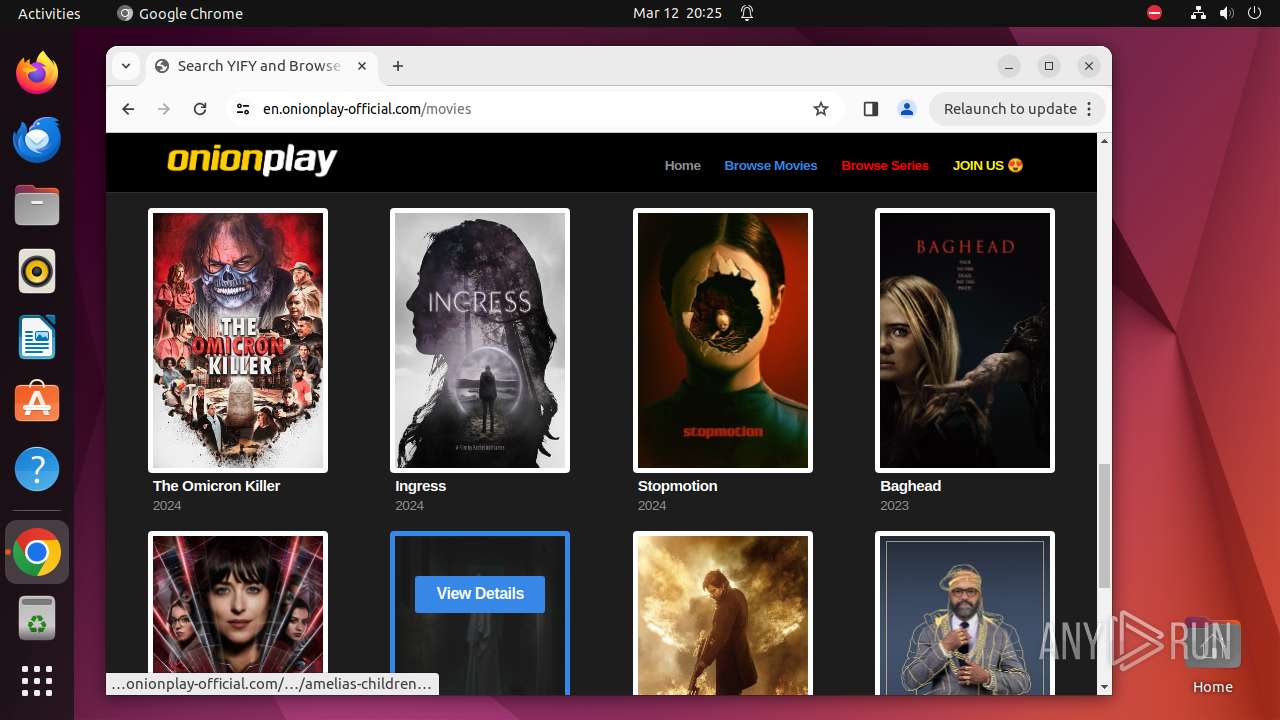Go back to previous page
1280x720 pixels.
click(128, 109)
